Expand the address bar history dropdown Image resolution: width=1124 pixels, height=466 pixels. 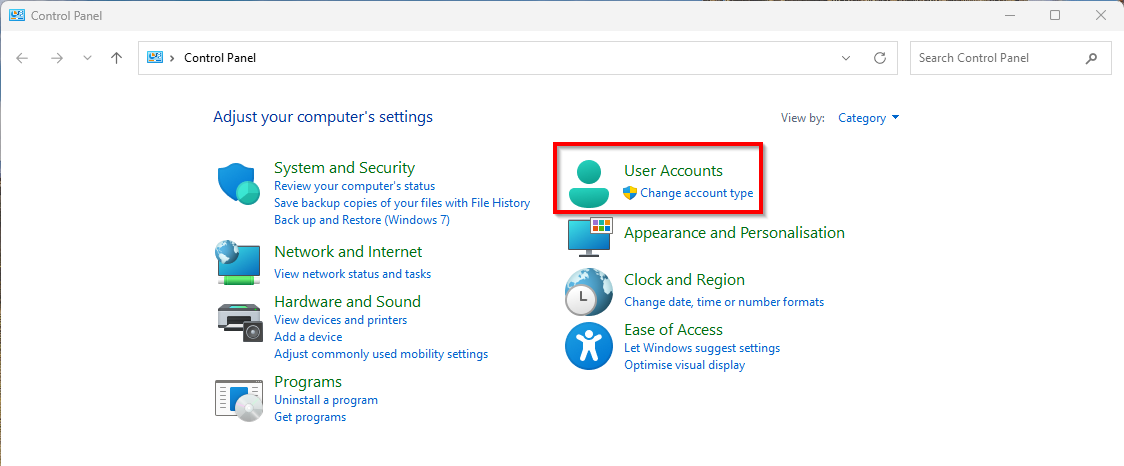point(846,58)
